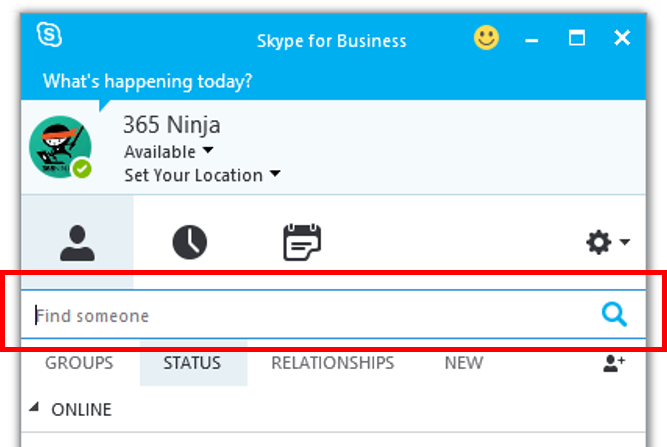
Task: Open the Meetings calendar icon
Action: (x=302, y=242)
